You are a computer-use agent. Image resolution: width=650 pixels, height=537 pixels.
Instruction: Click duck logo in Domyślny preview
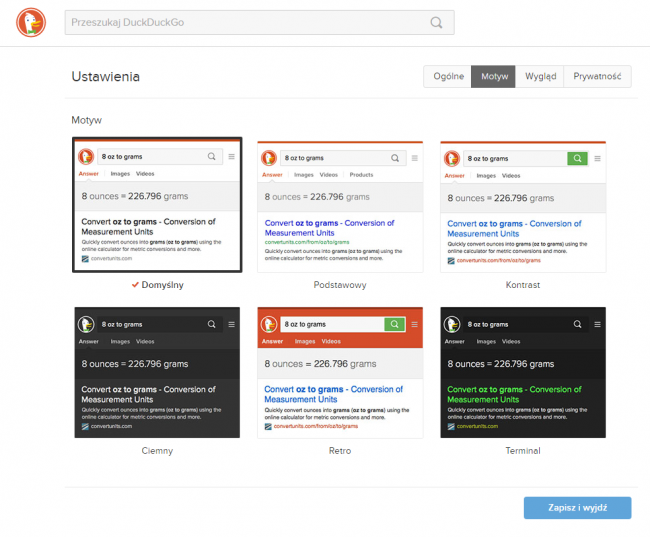coord(86,156)
